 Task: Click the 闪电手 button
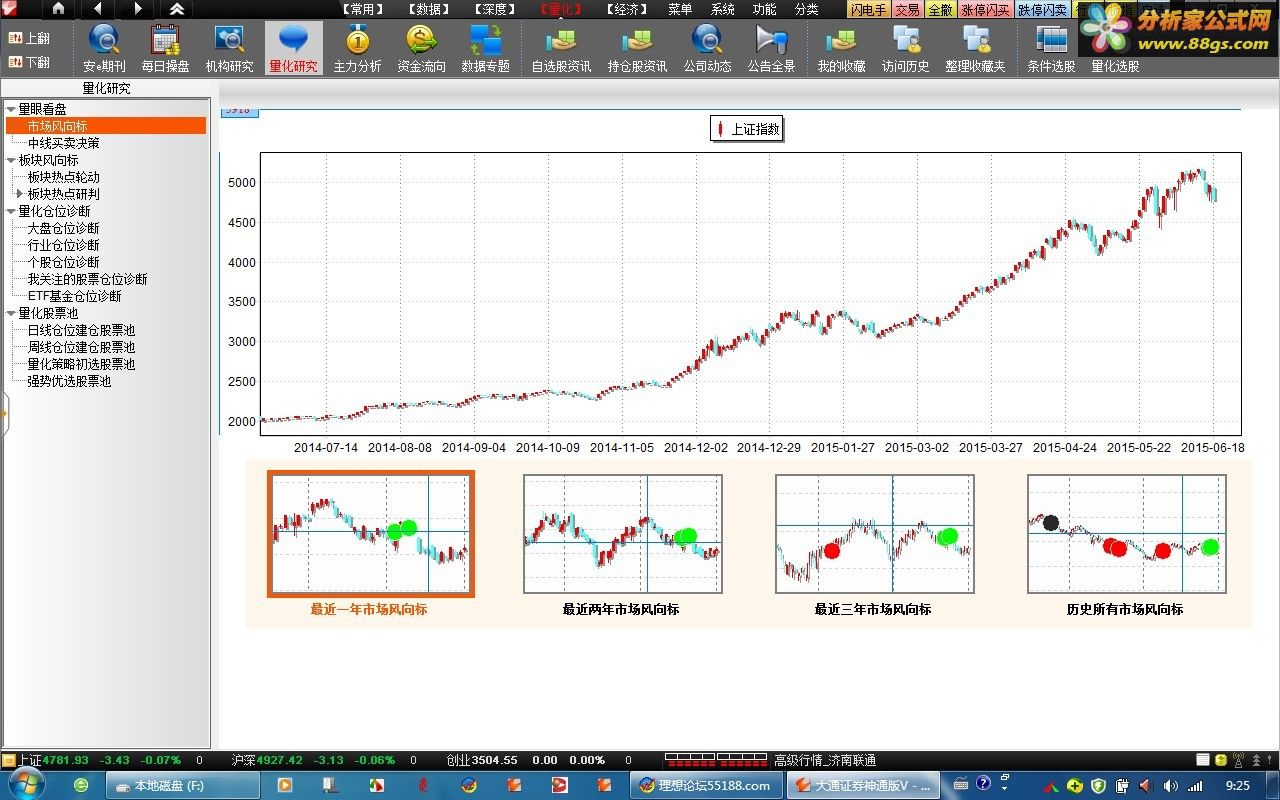(868, 9)
